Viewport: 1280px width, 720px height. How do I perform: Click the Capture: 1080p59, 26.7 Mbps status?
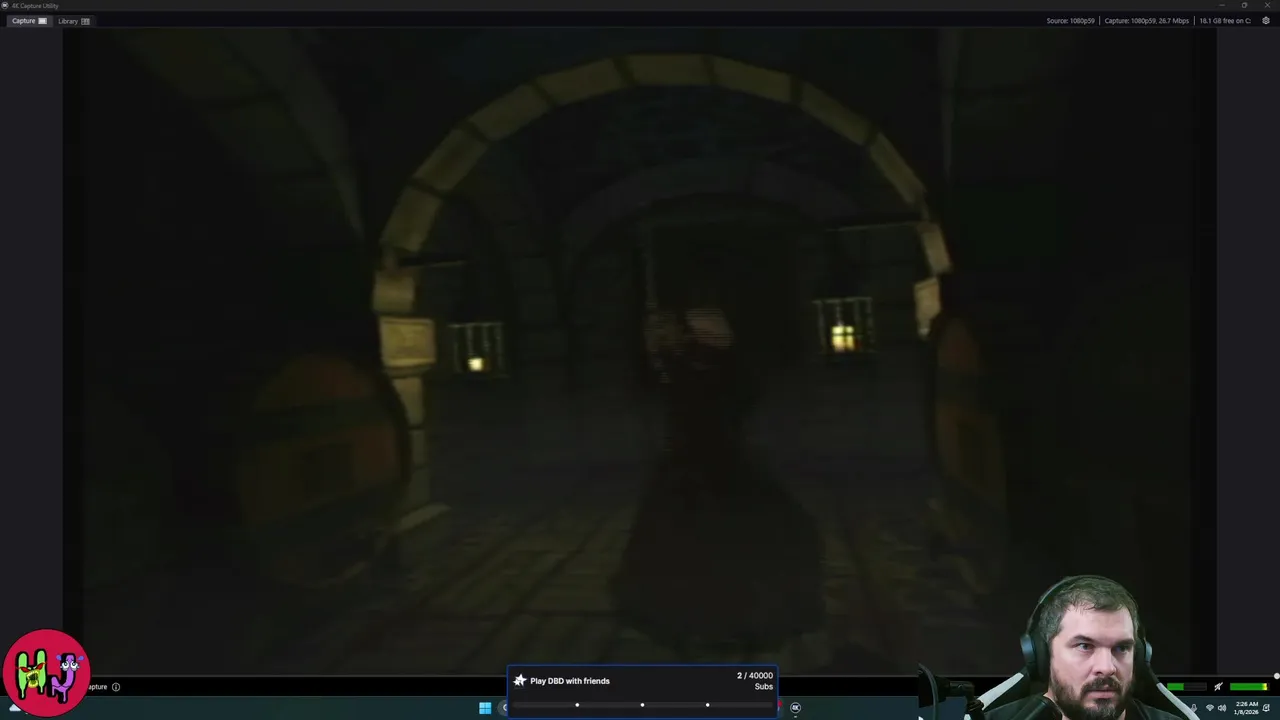click(x=1146, y=21)
